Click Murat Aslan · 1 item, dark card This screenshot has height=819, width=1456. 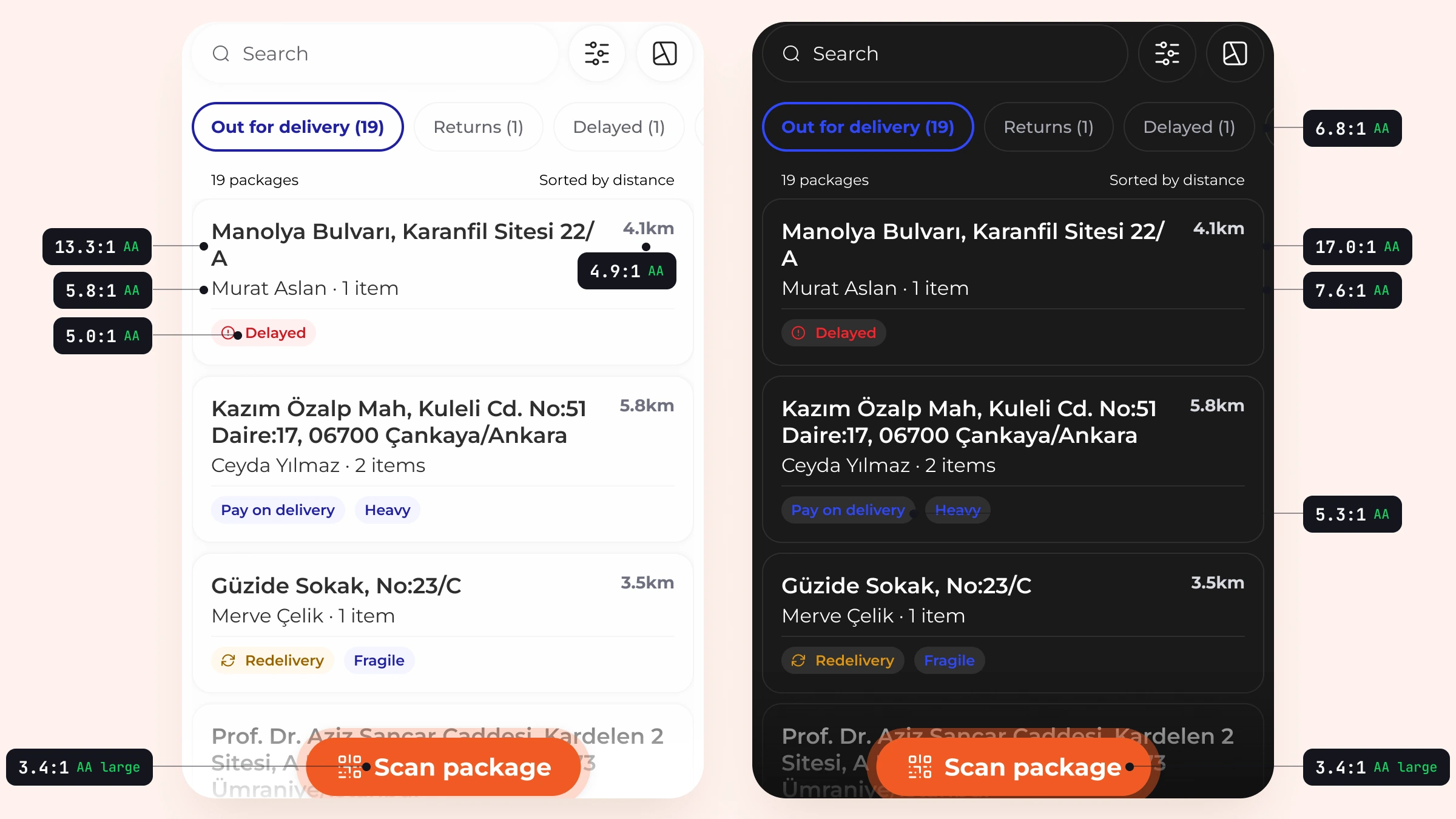coord(875,289)
